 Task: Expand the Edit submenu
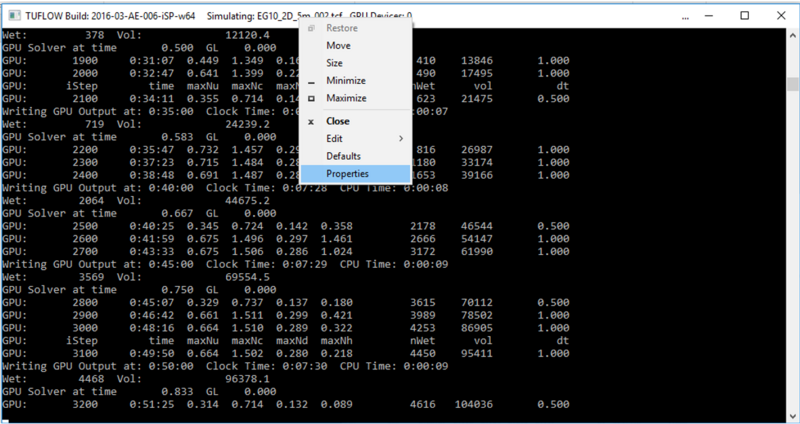tap(355, 139)
